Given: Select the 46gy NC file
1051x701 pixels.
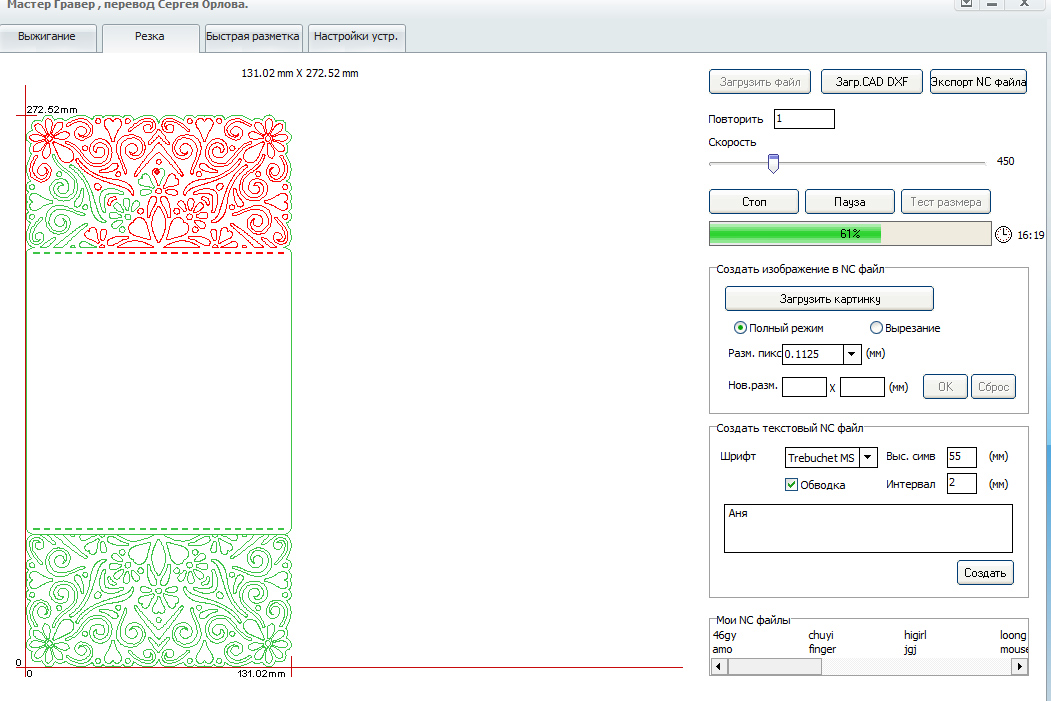Looking at the screenshot, I should tap(725, 635).
